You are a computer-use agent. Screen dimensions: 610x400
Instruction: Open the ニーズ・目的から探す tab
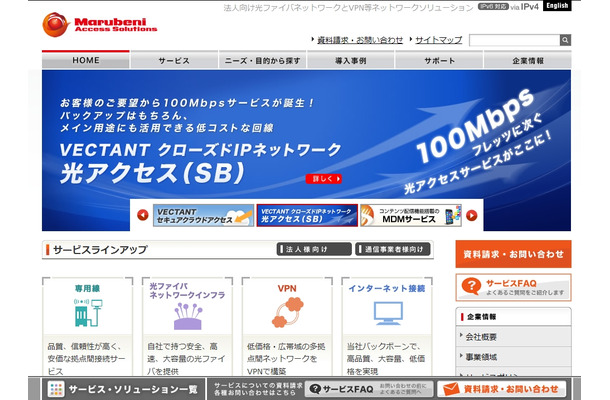(x=263, y=60)
